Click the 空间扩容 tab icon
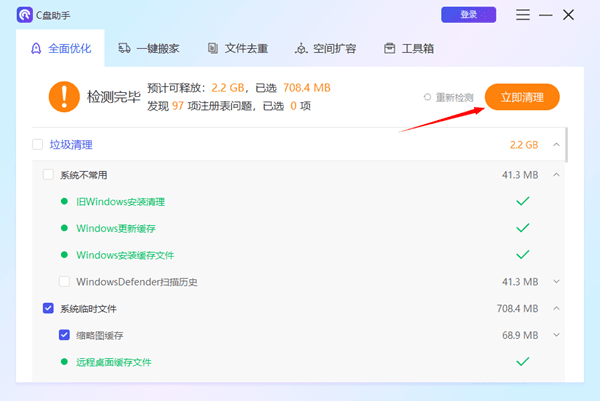 [x=301, y=48]
